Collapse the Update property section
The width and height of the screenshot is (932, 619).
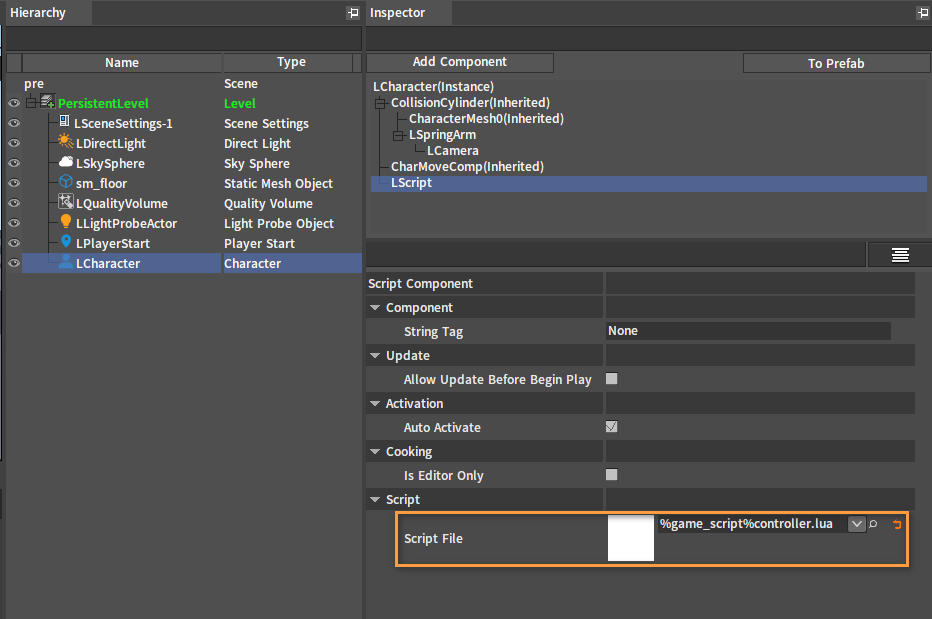pyautogui.click(x=375, y=356)
